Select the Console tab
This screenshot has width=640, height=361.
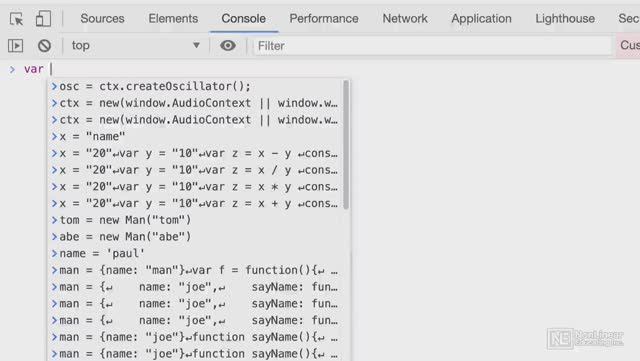point(244,18)
